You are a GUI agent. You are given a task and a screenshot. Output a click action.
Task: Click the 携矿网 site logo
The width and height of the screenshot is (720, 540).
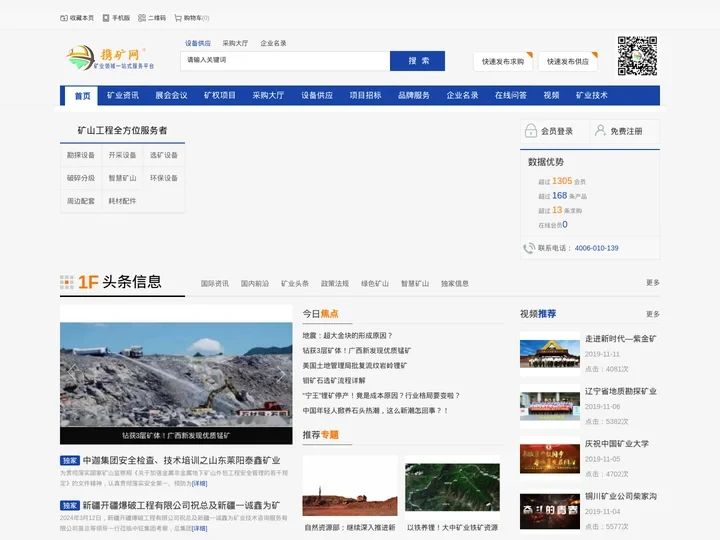click(110, 58)
